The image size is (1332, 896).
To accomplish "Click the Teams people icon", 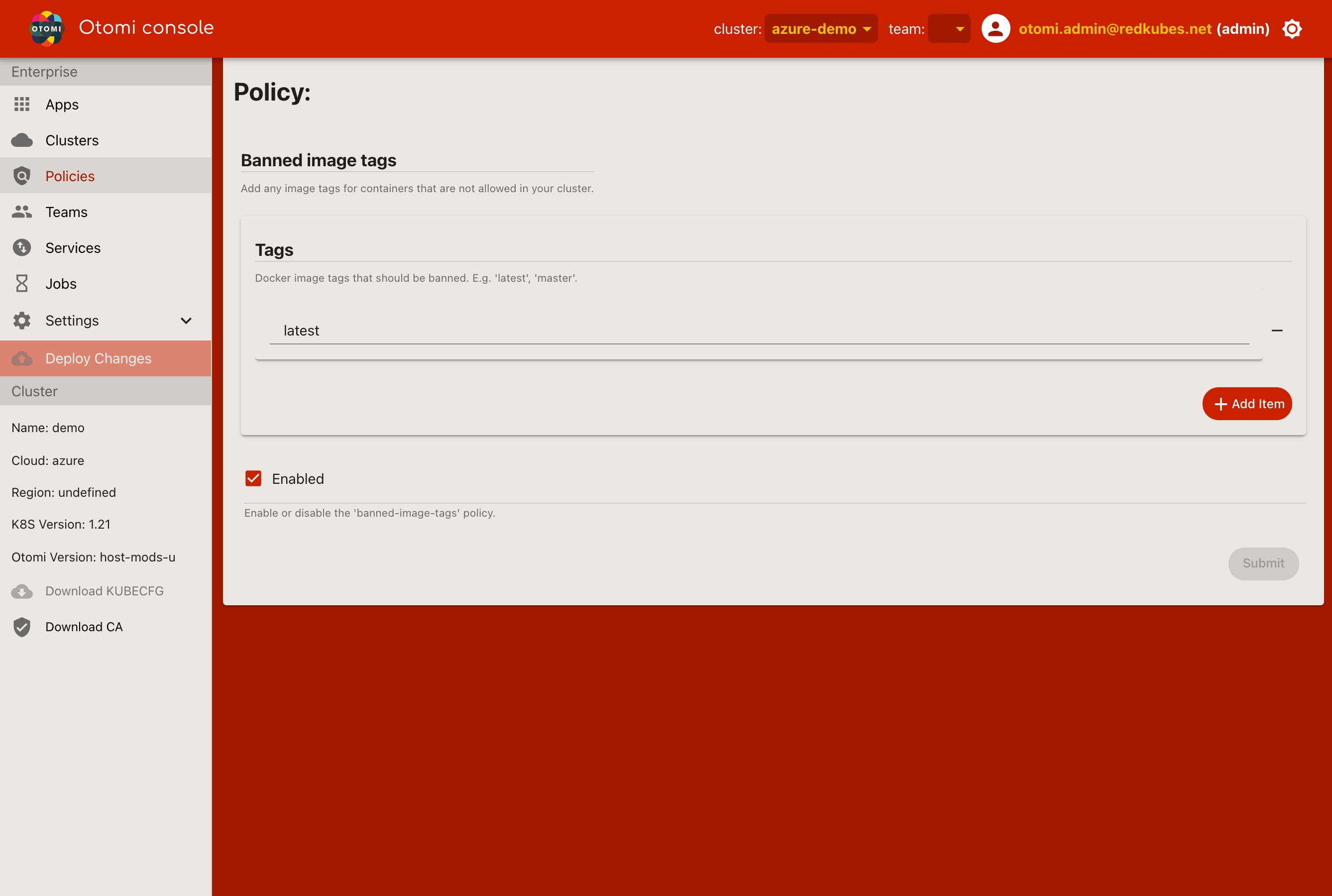I will coord(22,212).
